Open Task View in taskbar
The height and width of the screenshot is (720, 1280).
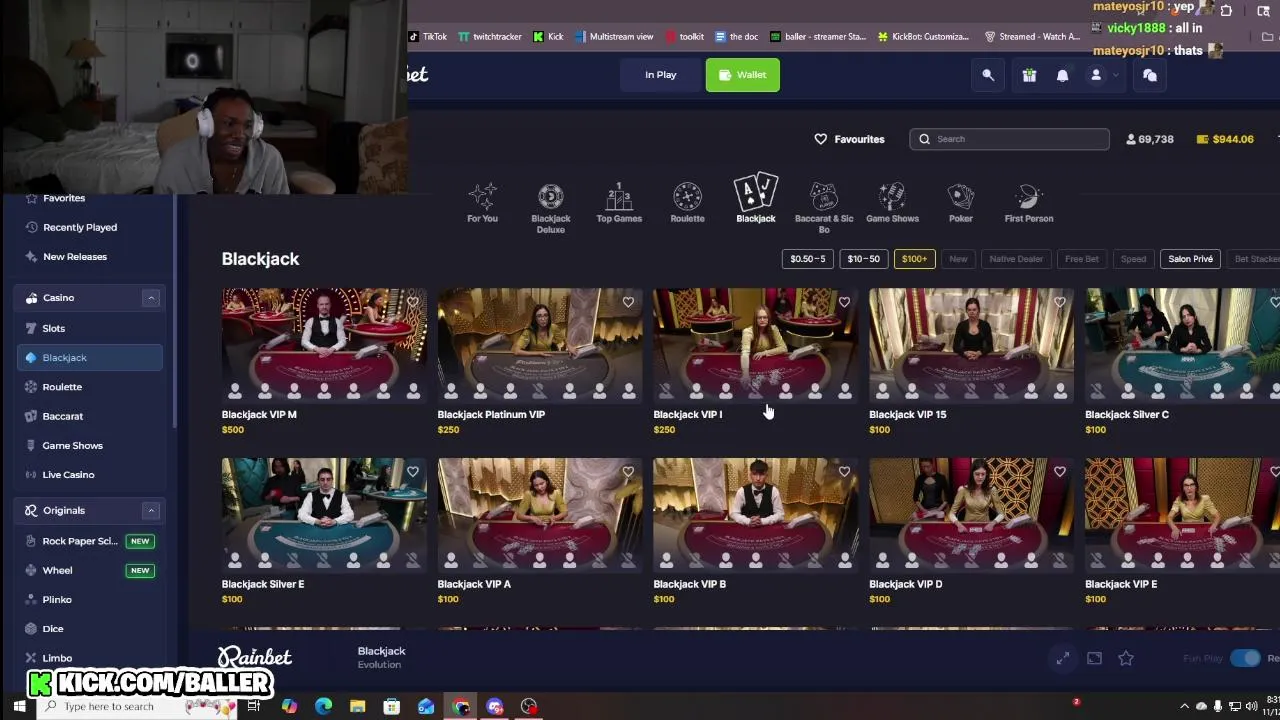click(254, 707)
